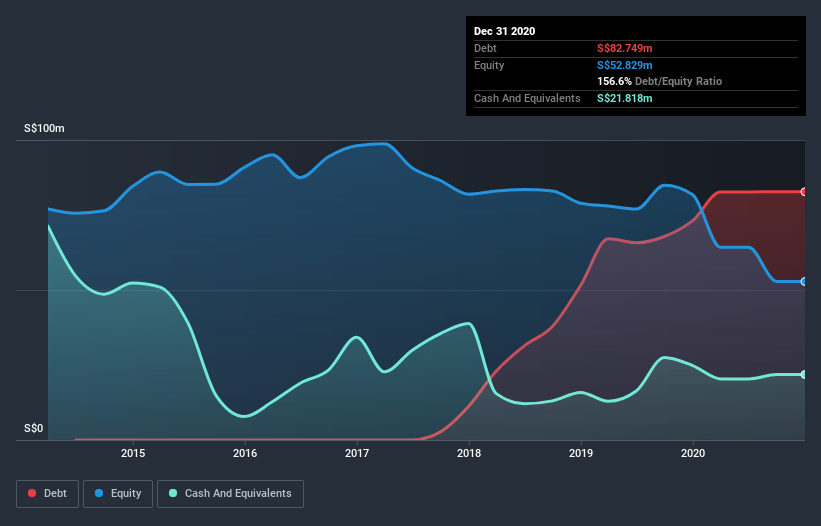The width and height of the screenshot is (821, 526).
Task: Select the 2019 x-axis label
Action: pyautogui.click(x=581, y=453)
